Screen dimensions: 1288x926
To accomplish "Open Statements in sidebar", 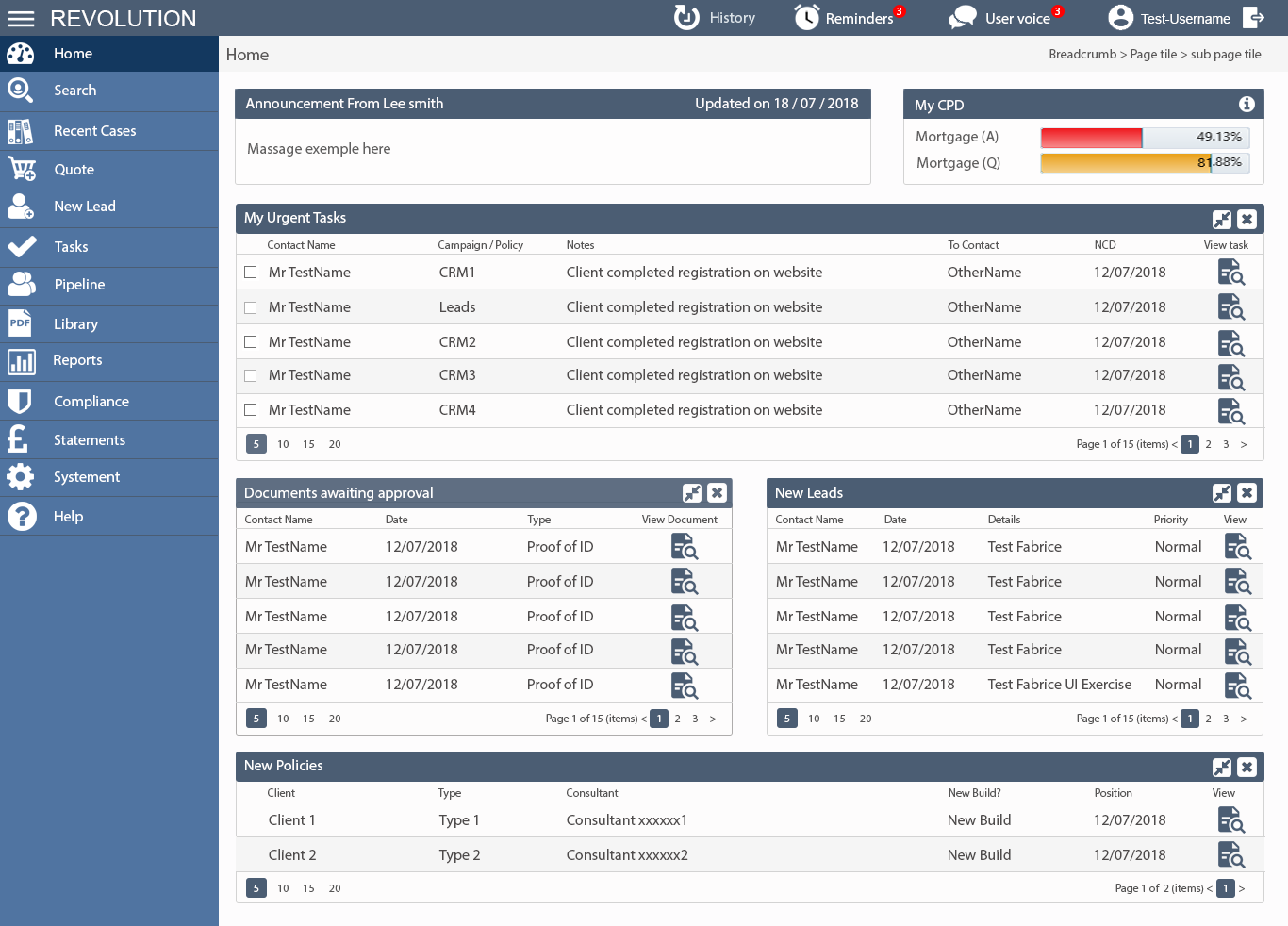I will pos(109,440).
